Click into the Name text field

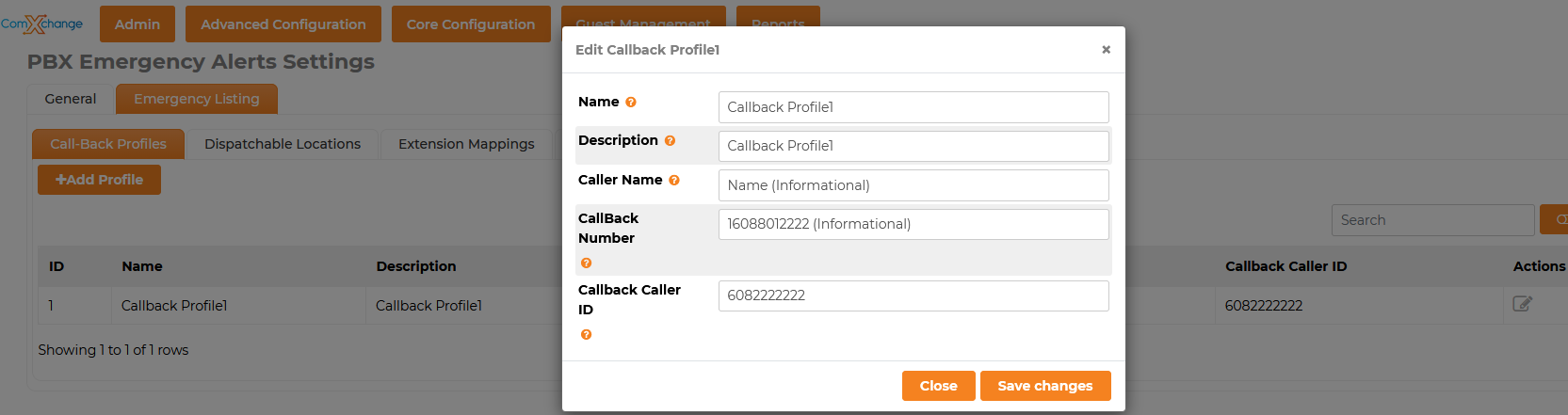(913, 107)
